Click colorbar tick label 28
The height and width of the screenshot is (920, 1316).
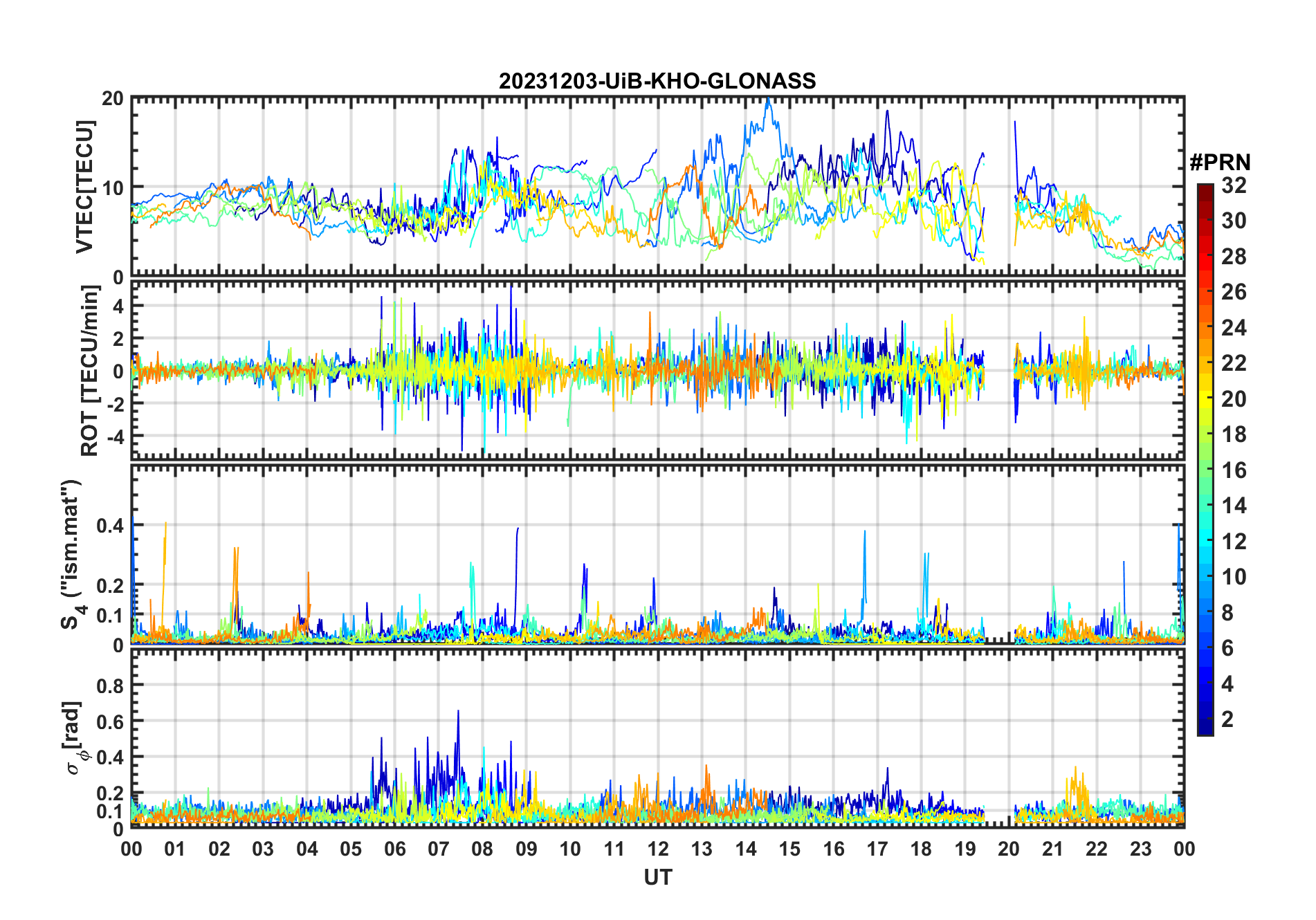click(x=1234, y=256)
